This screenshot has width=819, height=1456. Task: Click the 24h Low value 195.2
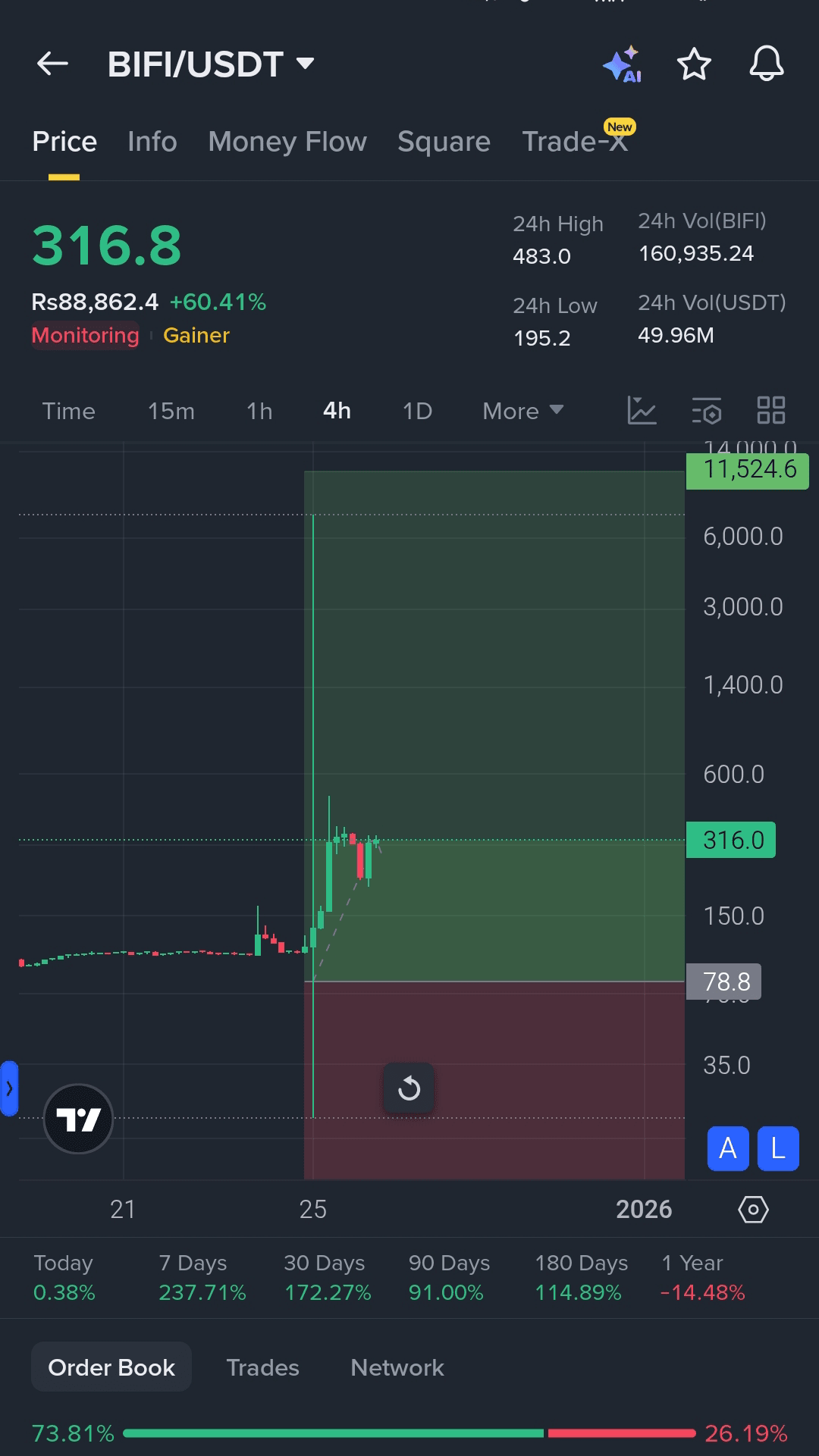[x=541, y=338]
